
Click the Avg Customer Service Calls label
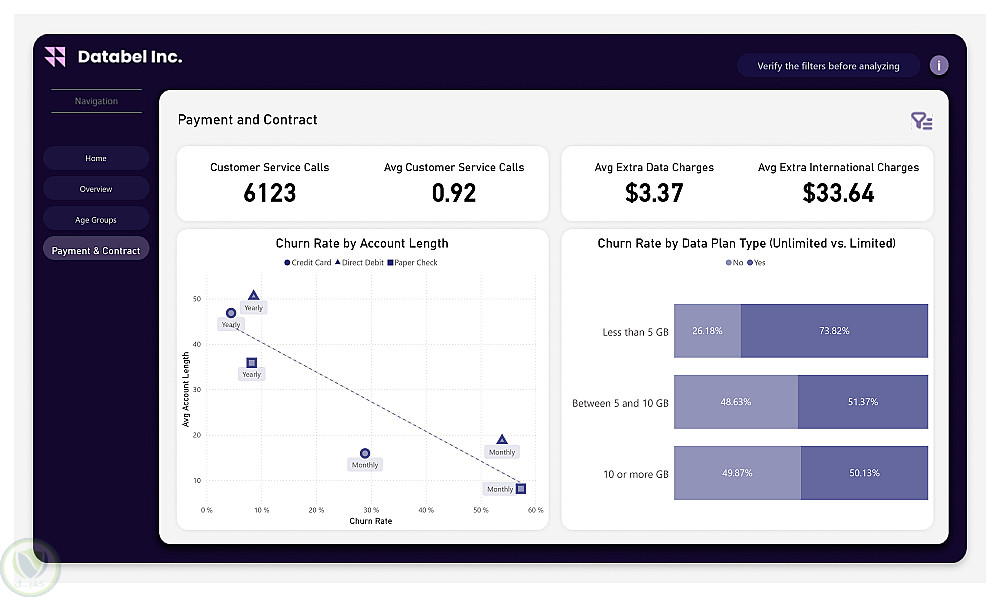click(x=453, y=167)
